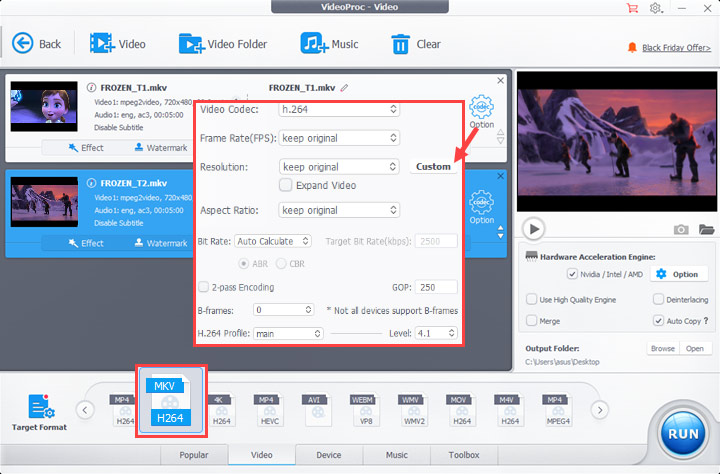
Task: Open the settings gear in the title bar
Action: coord(655,8)
